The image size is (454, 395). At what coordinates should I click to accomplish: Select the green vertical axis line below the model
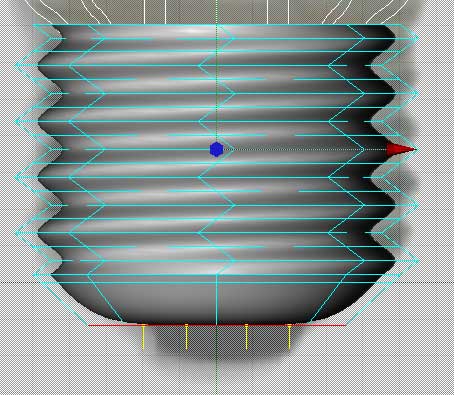pos(217,361)
